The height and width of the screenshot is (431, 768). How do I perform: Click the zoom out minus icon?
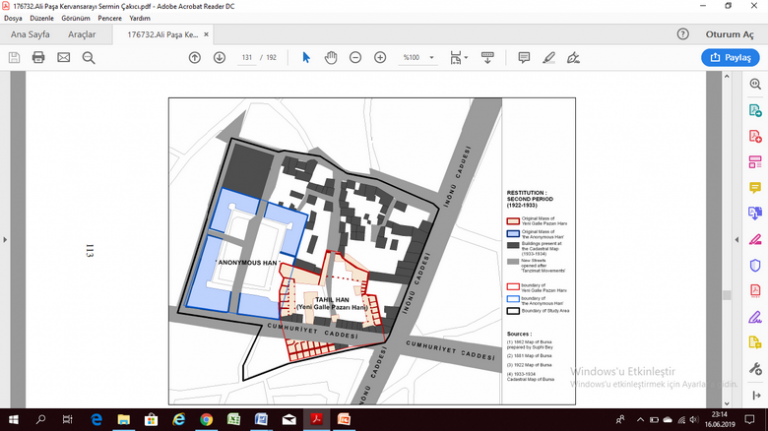click(355, 57)
